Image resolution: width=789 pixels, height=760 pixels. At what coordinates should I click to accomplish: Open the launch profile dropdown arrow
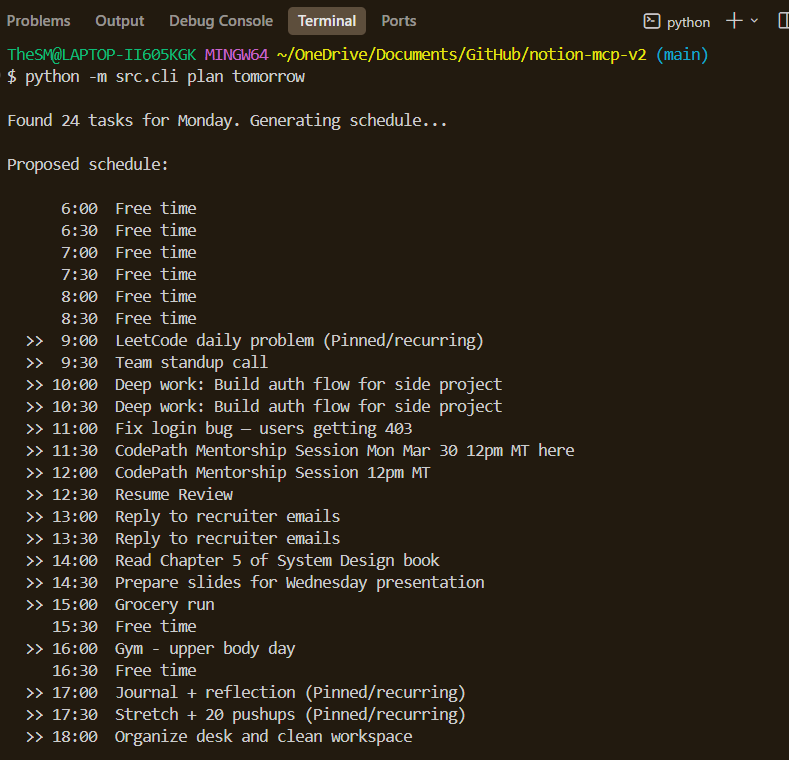coord(754,21)
